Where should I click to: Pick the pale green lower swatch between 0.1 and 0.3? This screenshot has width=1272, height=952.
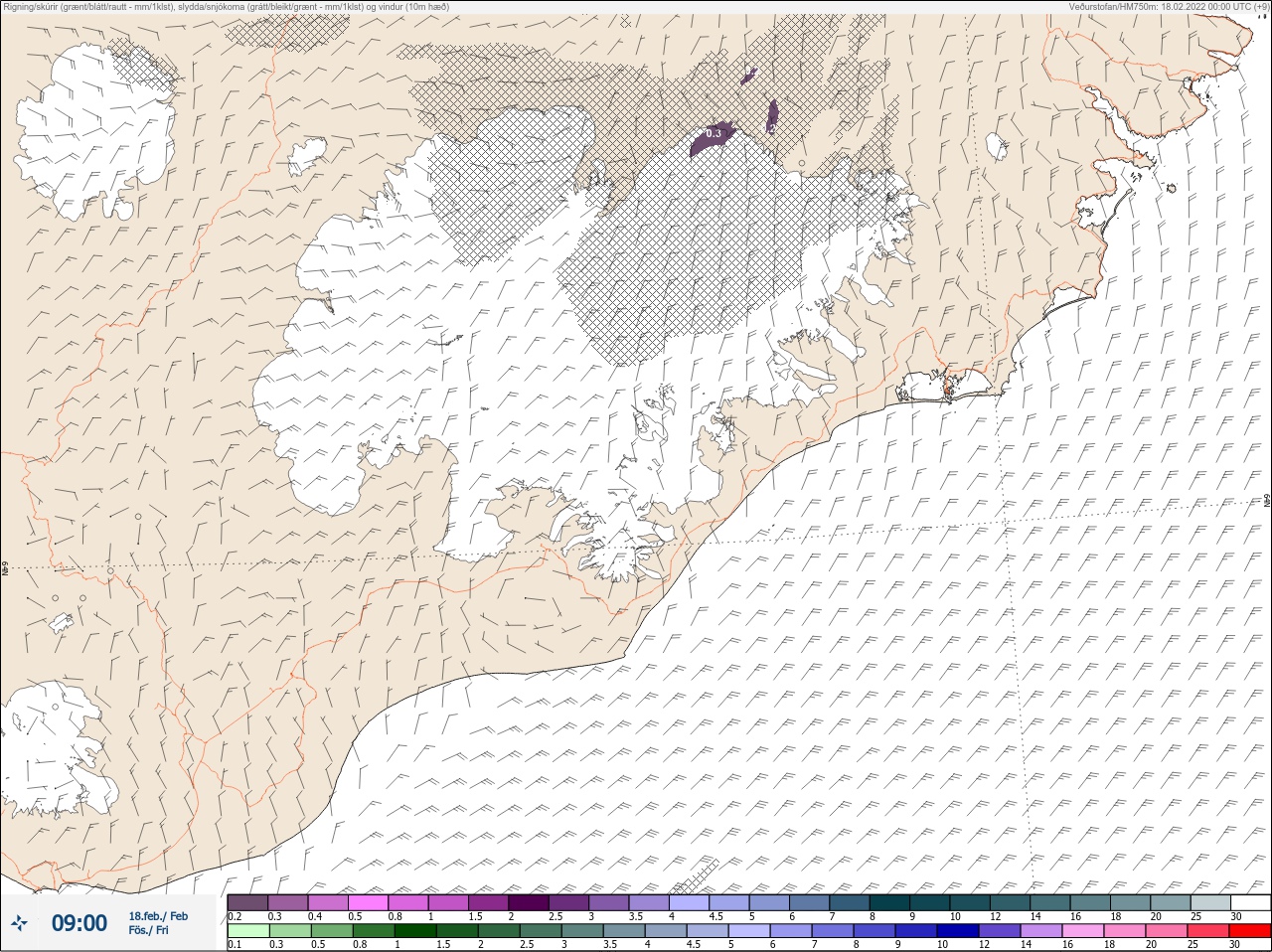tap(247, 931)
